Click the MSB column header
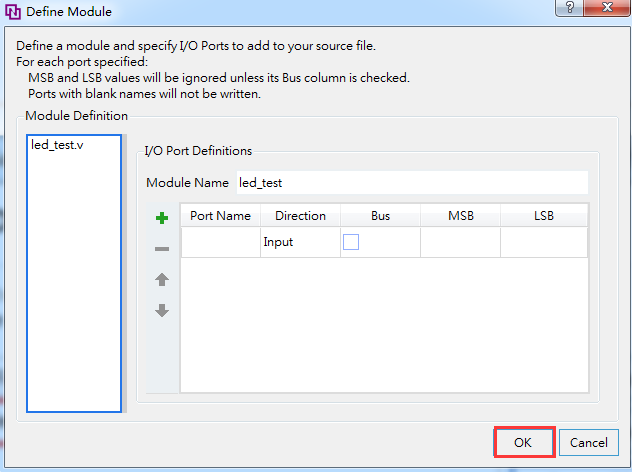The height and width of the screenshot is (472, 632). (460, 216)
